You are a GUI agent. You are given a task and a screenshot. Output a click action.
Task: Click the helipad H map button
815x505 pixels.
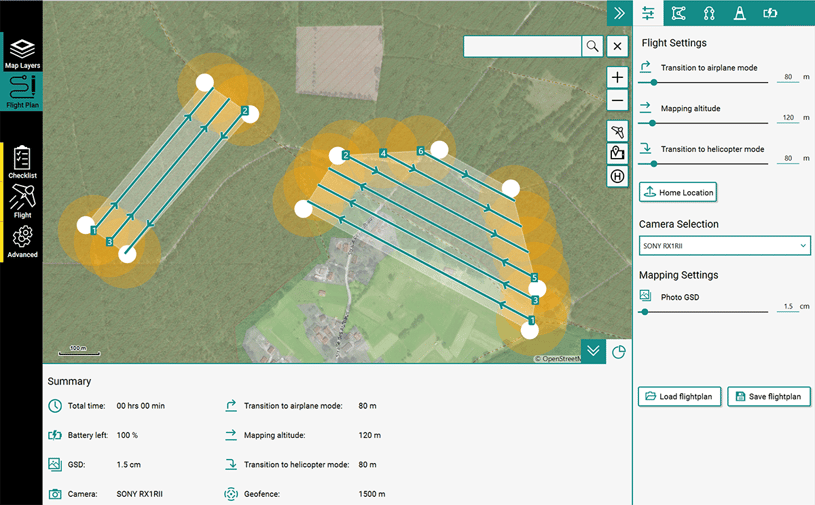point(617,177)
